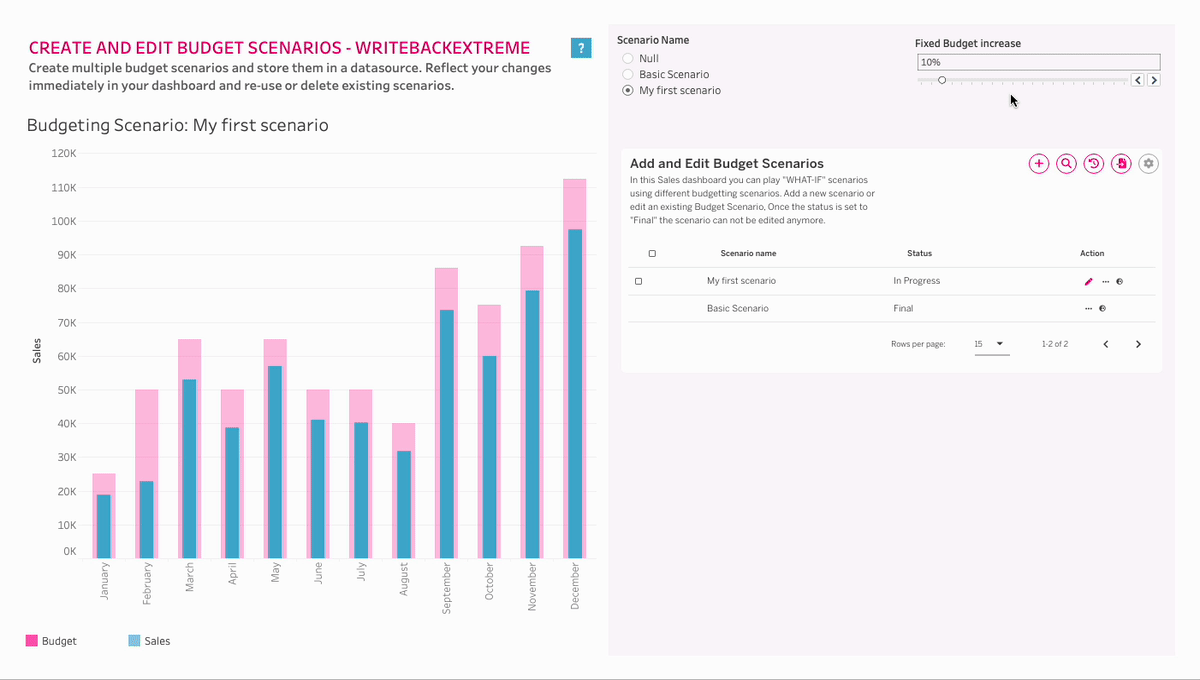1200x680 pixels.
Task: Click the blue Sales bar for December
Action: pyautogui.click(x=575, y=394)
